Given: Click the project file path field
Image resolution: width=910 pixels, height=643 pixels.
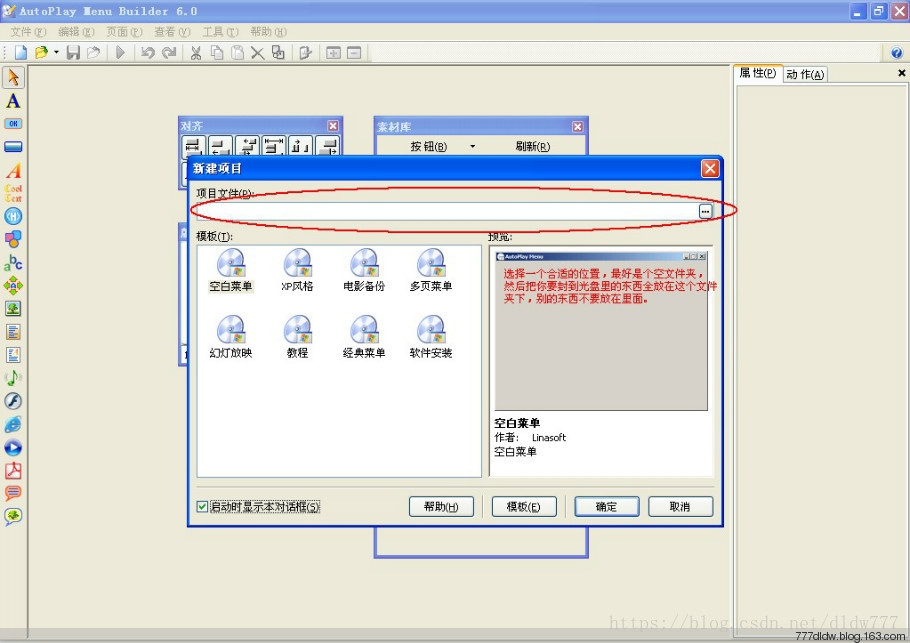Looking at the screenshot, I should pos(447,211).
